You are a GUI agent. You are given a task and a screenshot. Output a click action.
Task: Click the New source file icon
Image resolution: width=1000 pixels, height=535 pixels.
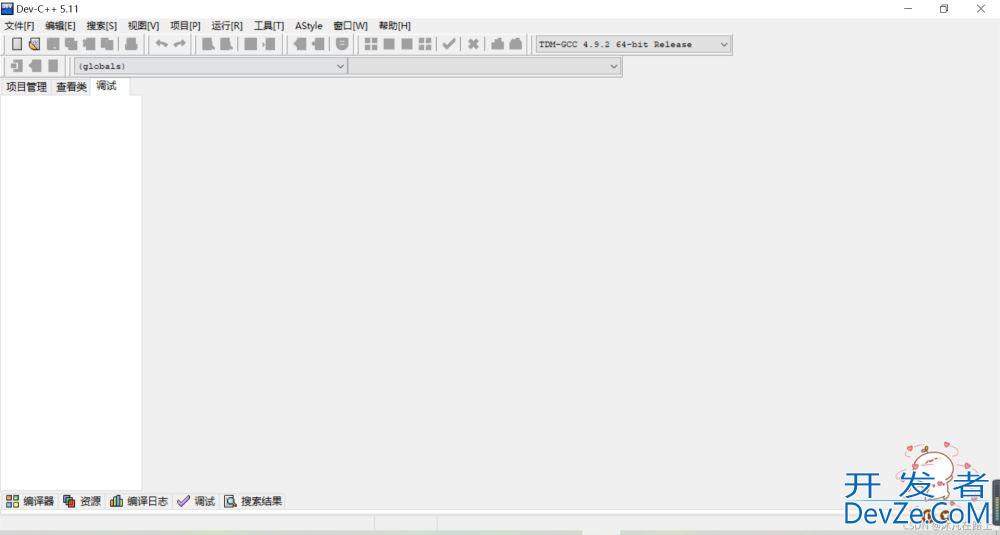tap(17, 44)
